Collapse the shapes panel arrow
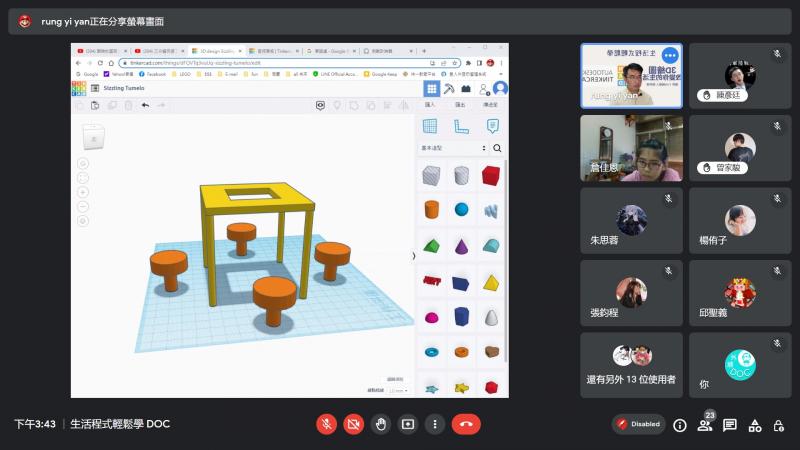Viewport: 800px width, 450px height. tap(413, 256)
